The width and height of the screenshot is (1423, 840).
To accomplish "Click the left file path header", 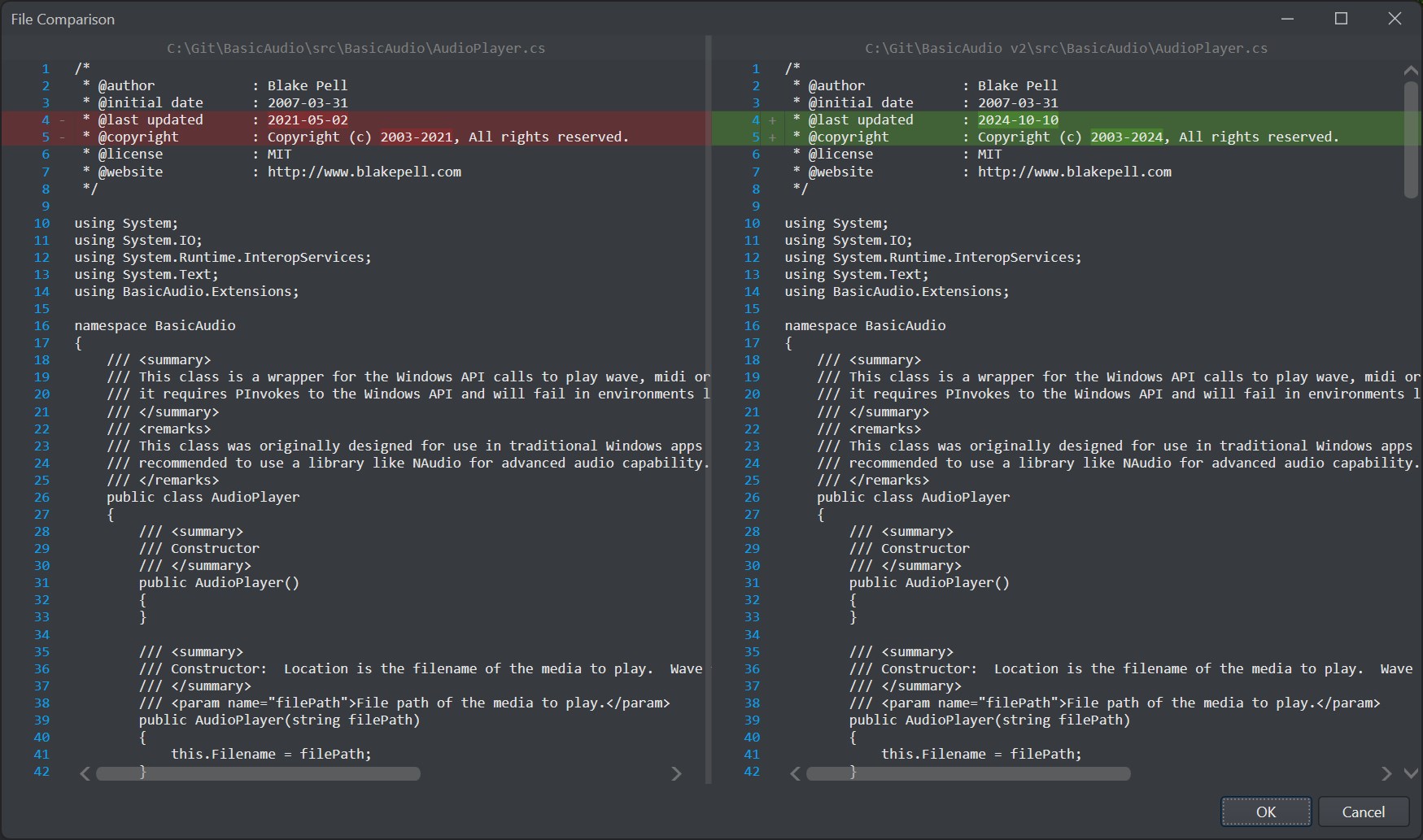I will click(356, 48).
